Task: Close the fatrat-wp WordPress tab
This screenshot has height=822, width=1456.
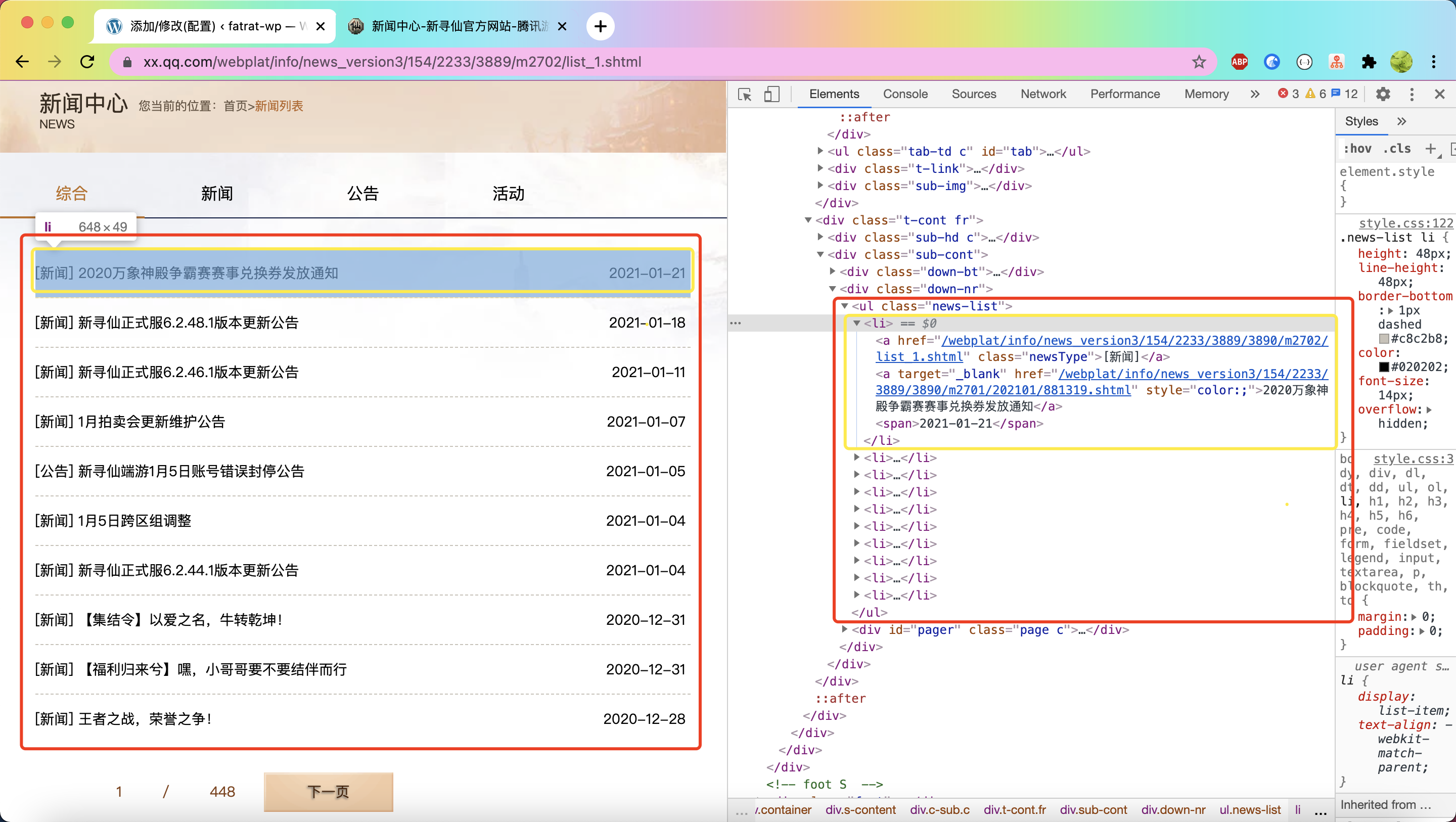Action: click(x=321, y=26)
